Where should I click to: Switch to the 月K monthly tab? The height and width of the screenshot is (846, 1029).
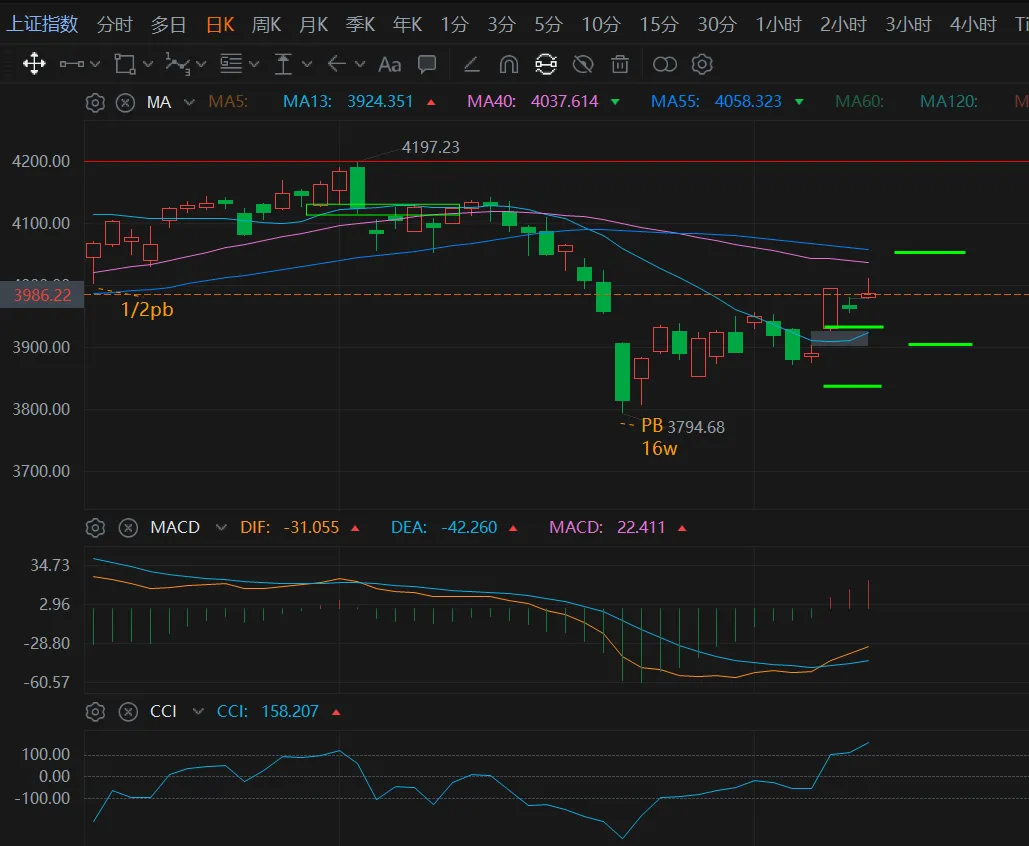[x=313, y=25]
